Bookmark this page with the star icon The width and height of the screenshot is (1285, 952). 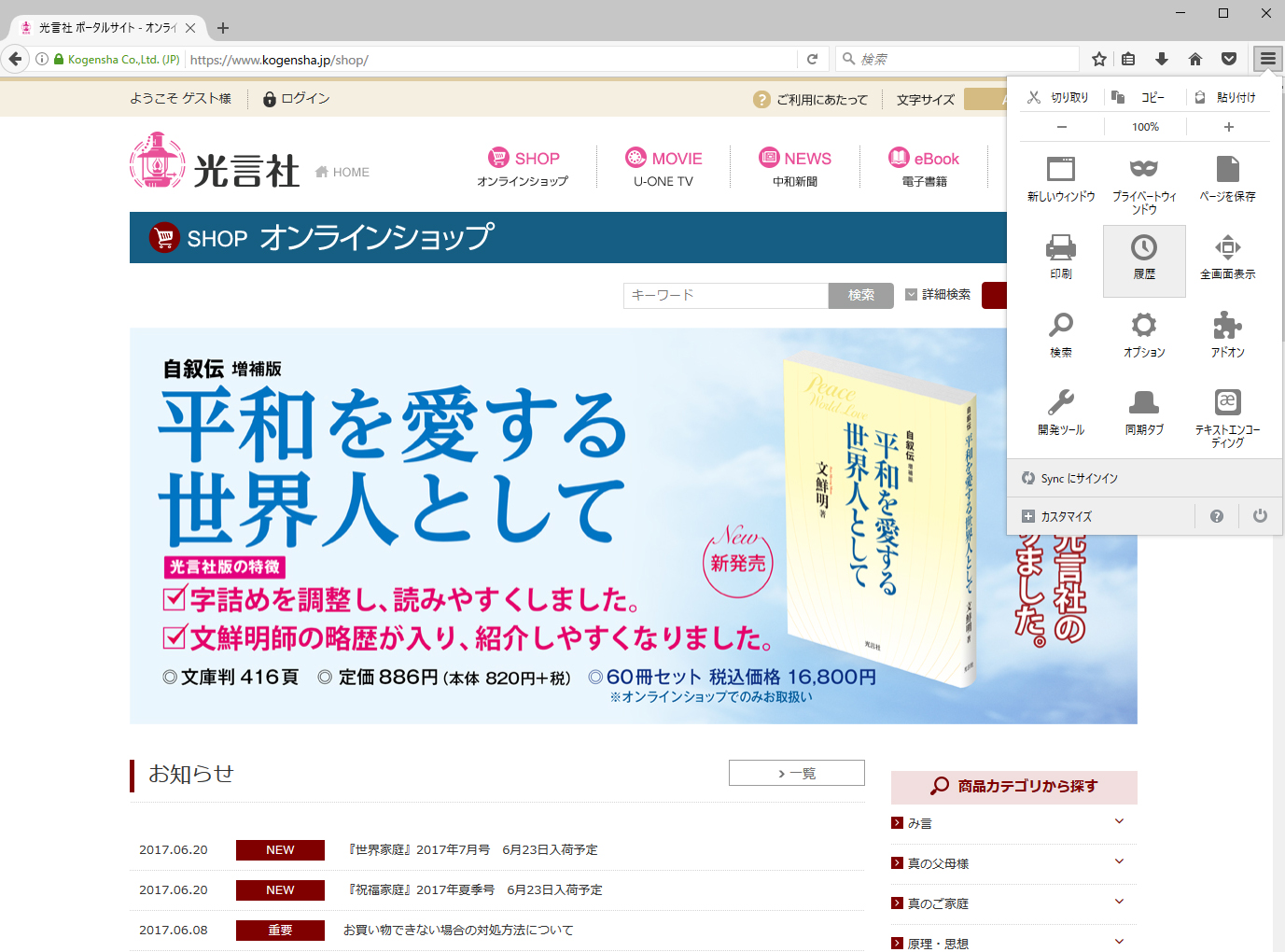[x=1099, y=59]
